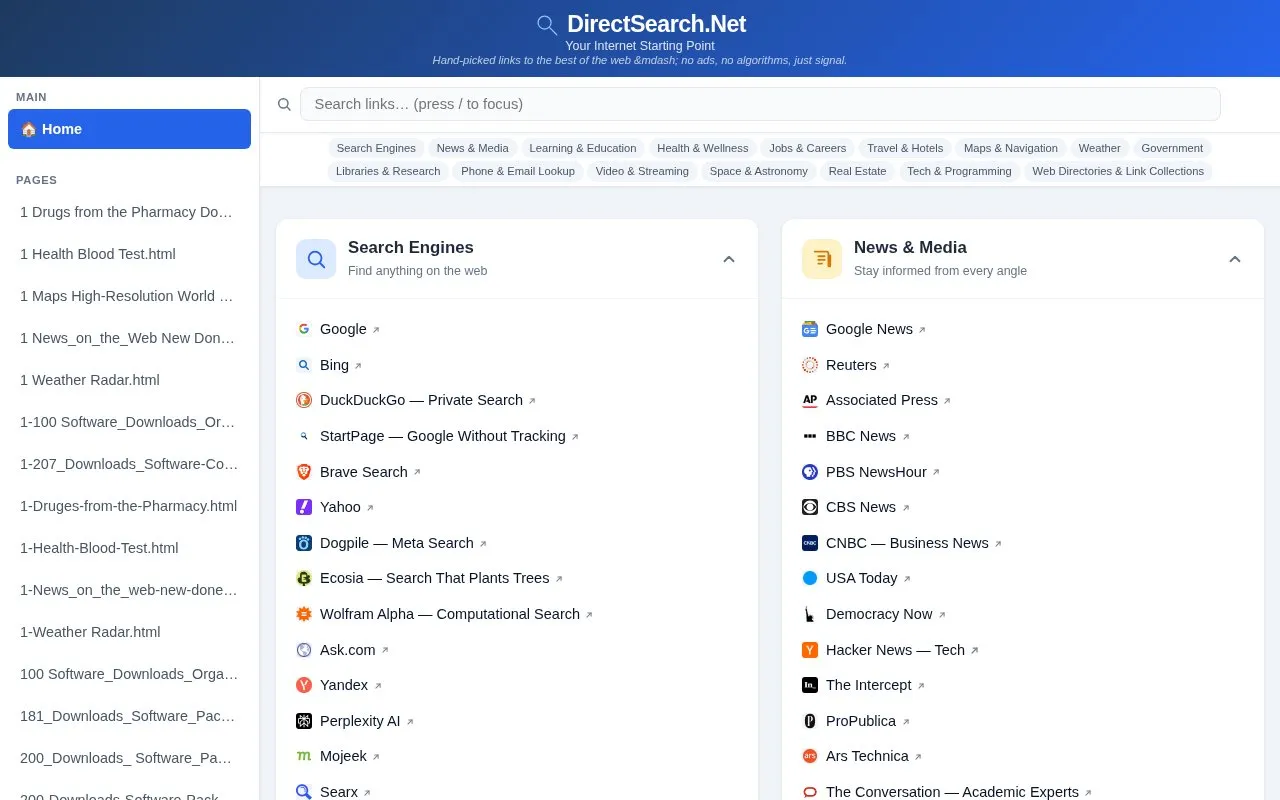Go to Home in the sidebar
This screenshot has width=1280, height=800.
[x=129, y=129]
